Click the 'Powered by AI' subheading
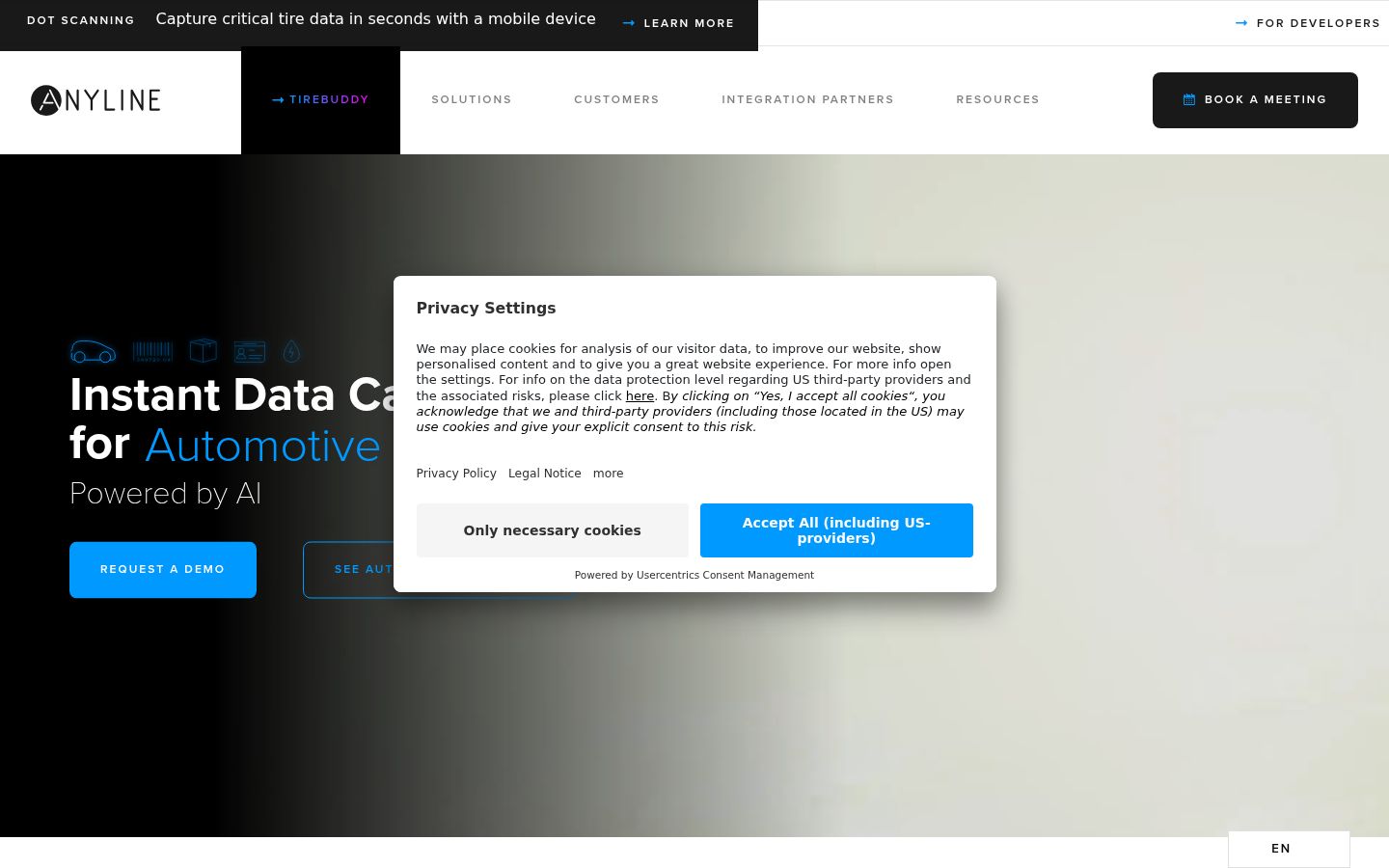Screen dimensions: 1389x868 click(166, 494)
